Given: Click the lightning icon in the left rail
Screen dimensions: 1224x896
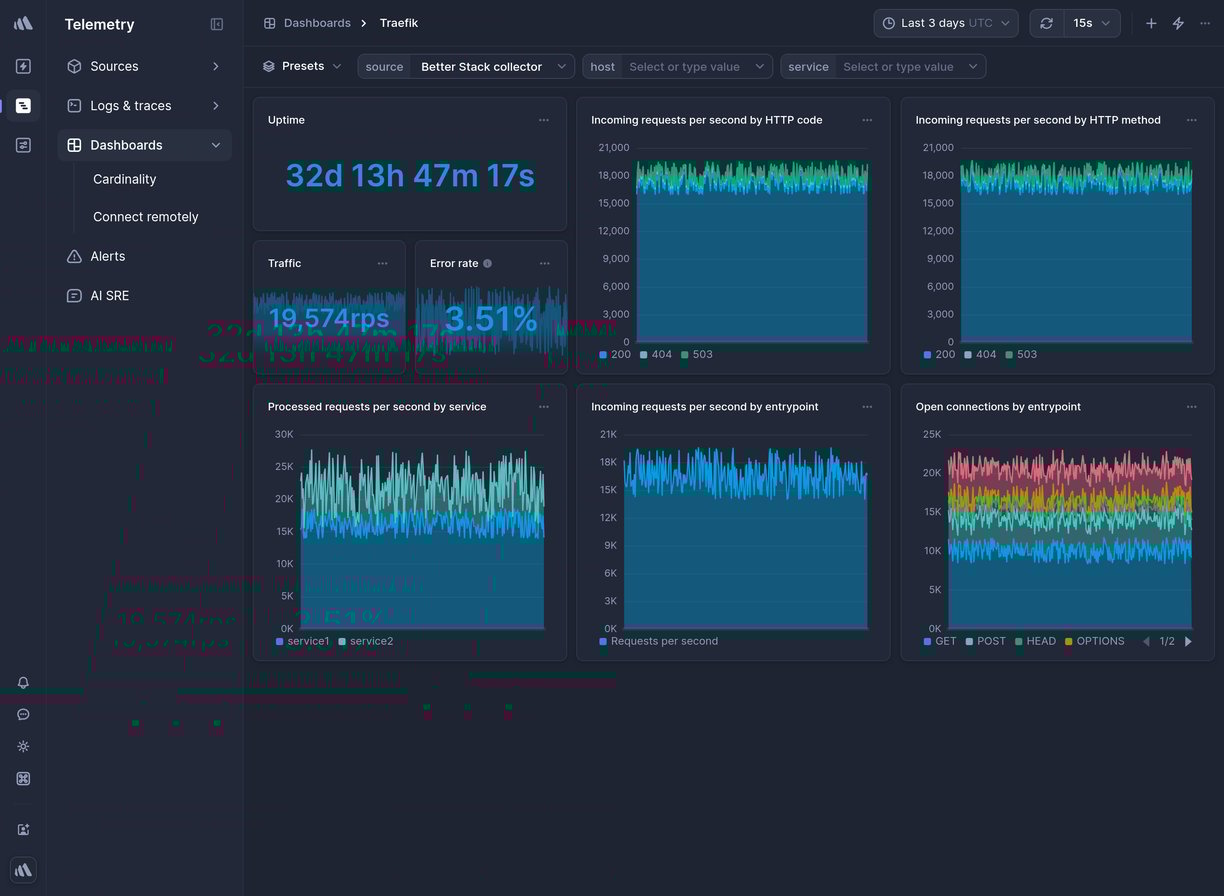Looking at the screenshot, I should click(22, 66).
